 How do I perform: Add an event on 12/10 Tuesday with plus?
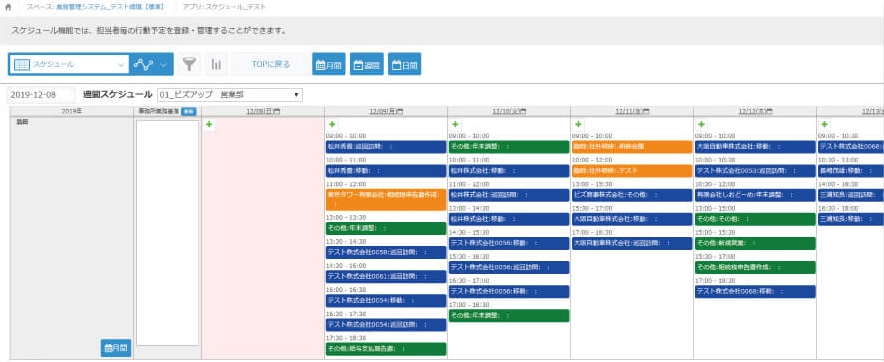[x=455, y=125]
